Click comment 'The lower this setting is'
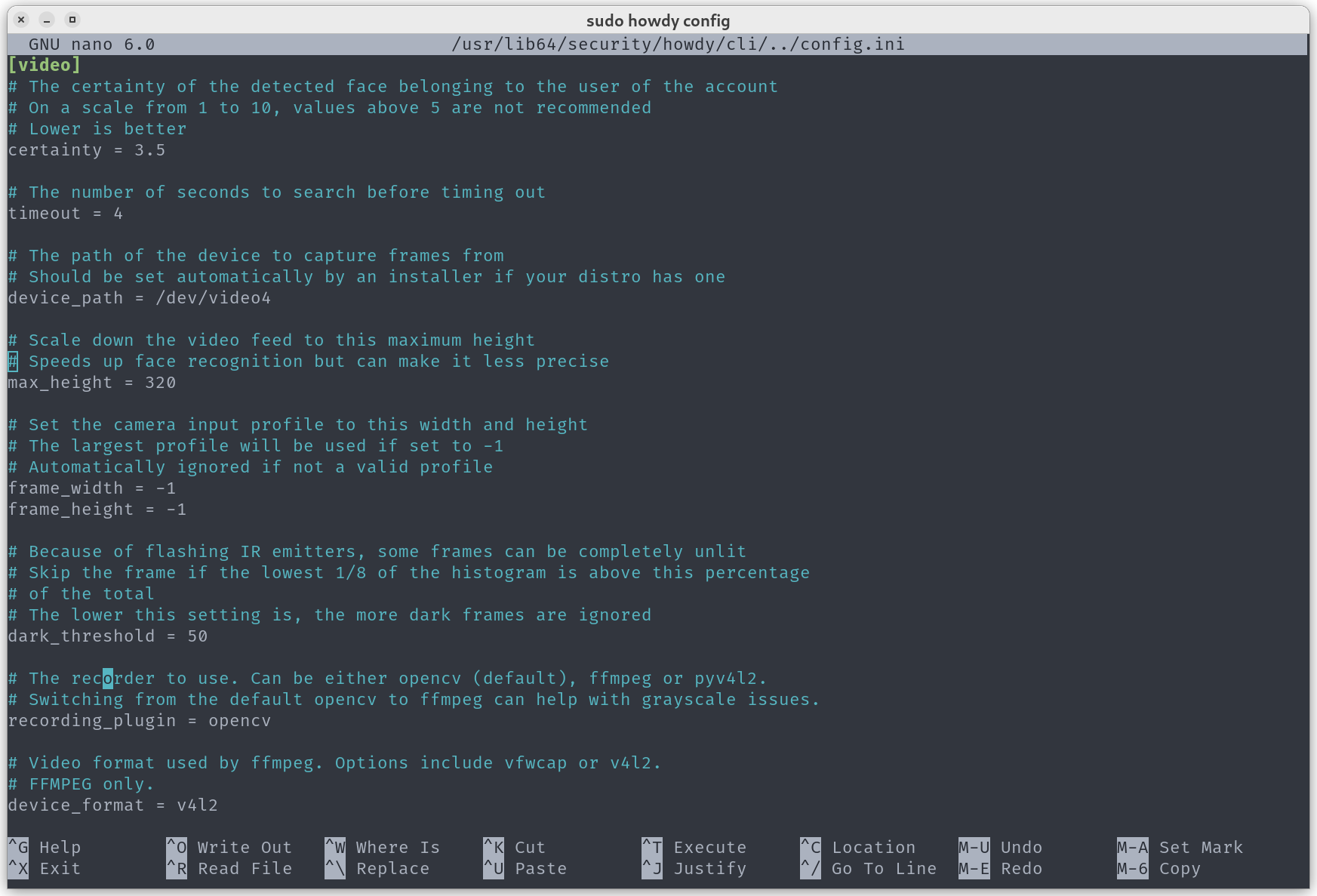 click(x=329, y=615)
